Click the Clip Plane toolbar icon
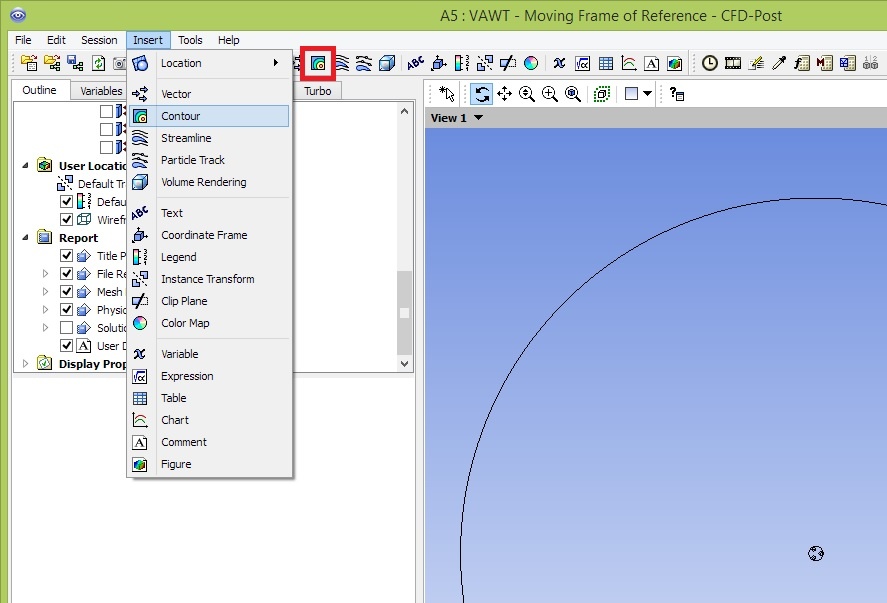The height and width of the screenshot is (603, 887). pos(507,63)
